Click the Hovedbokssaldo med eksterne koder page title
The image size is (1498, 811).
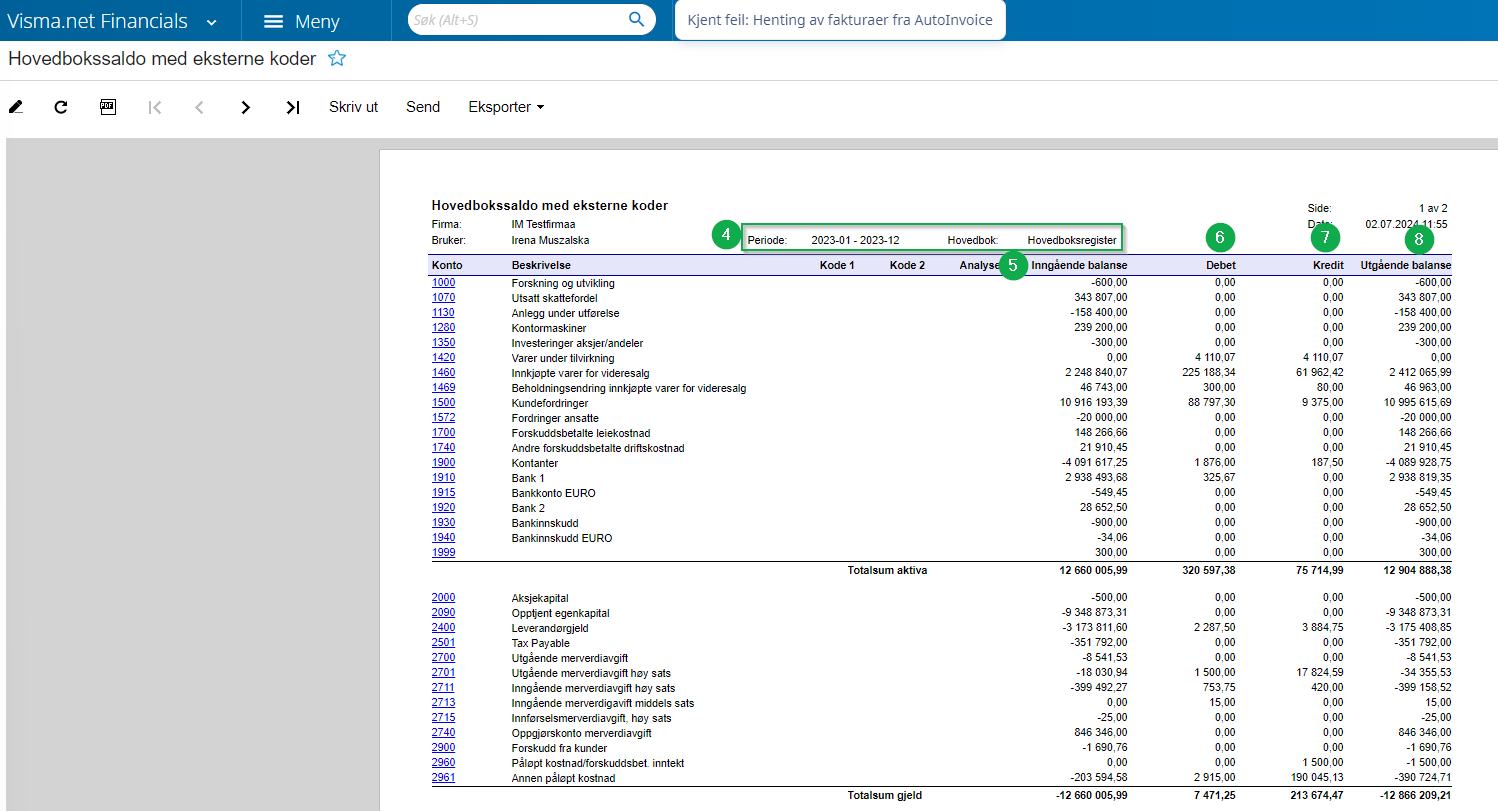coord(162,59)
